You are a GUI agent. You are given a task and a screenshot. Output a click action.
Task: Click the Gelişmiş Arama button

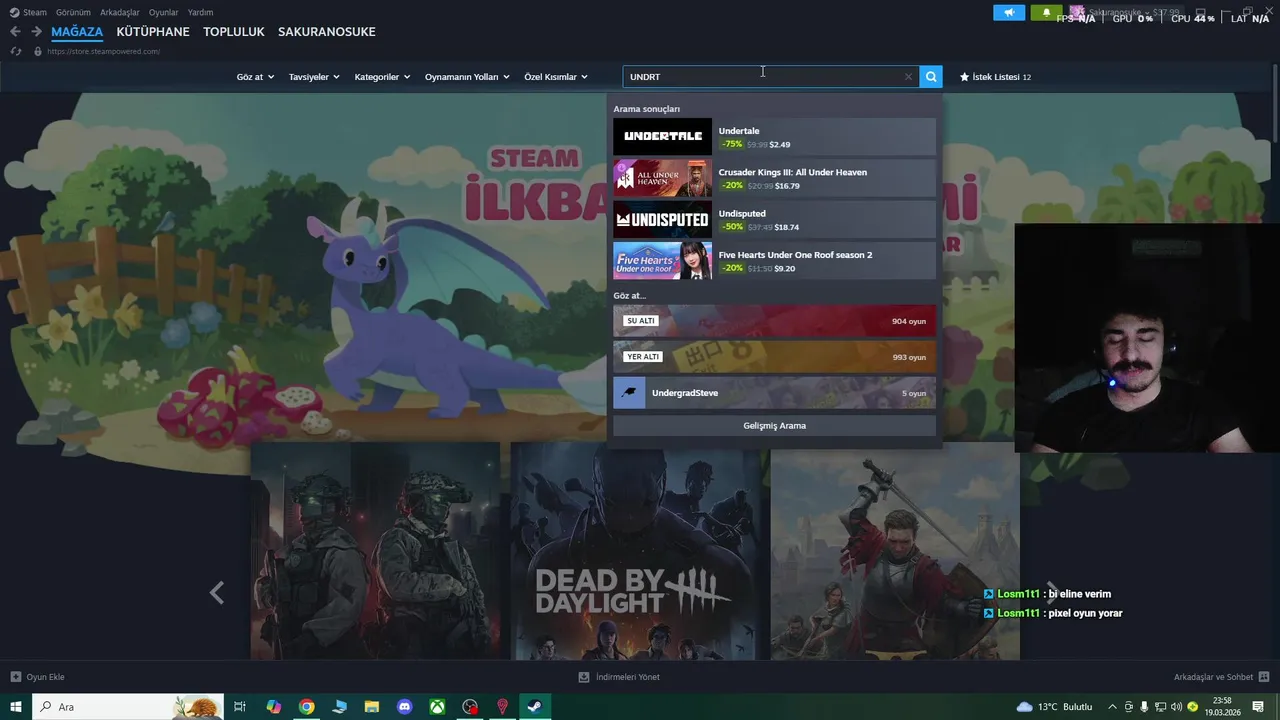pos(774,426)
